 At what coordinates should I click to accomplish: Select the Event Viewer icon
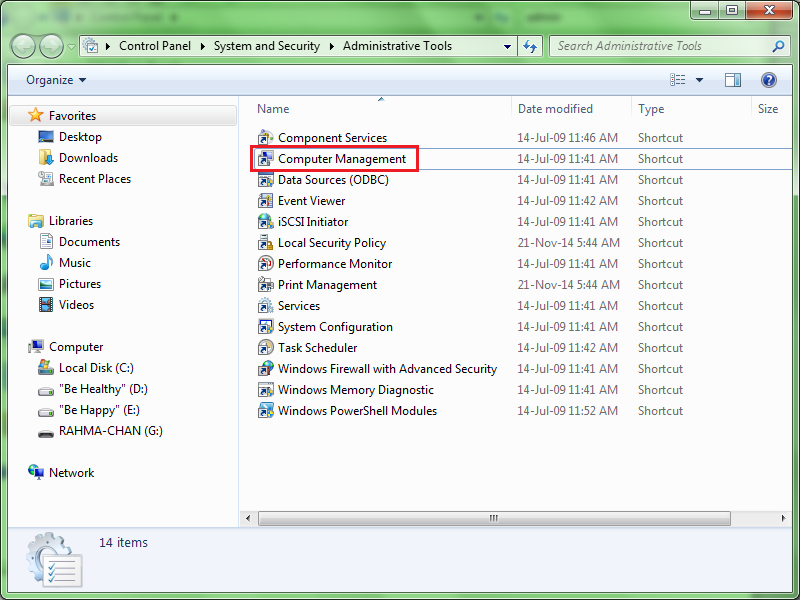pyautogui.click(x=265, y=201)
